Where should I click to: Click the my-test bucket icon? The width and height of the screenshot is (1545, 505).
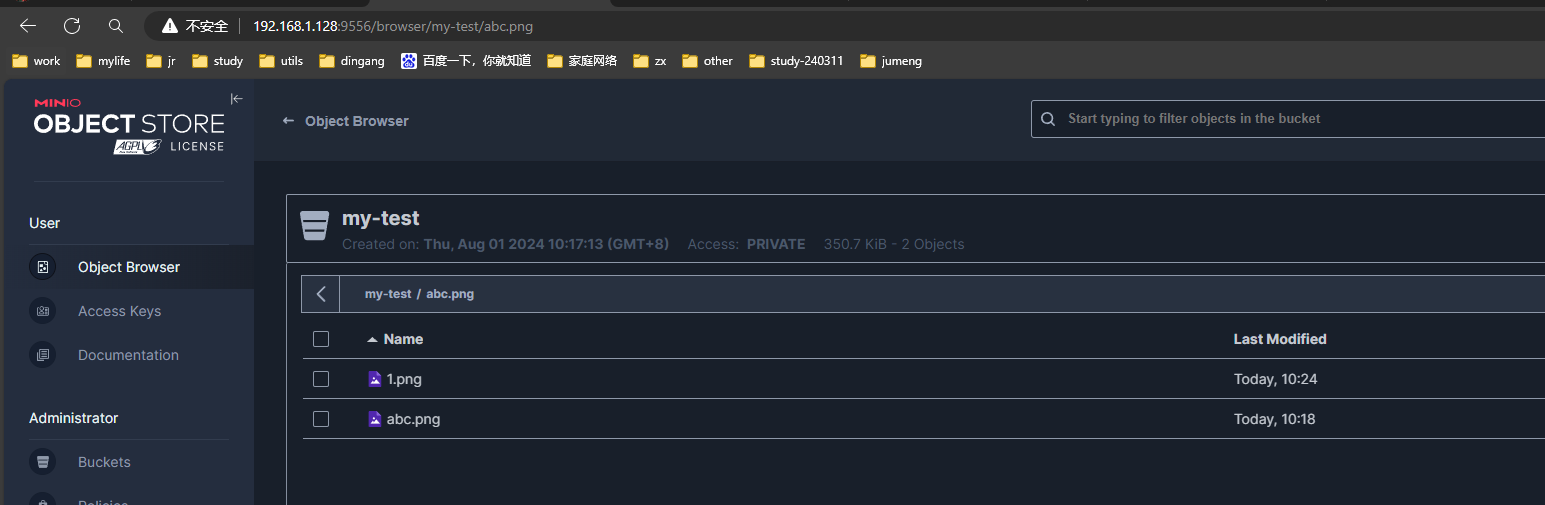(315, 226)
